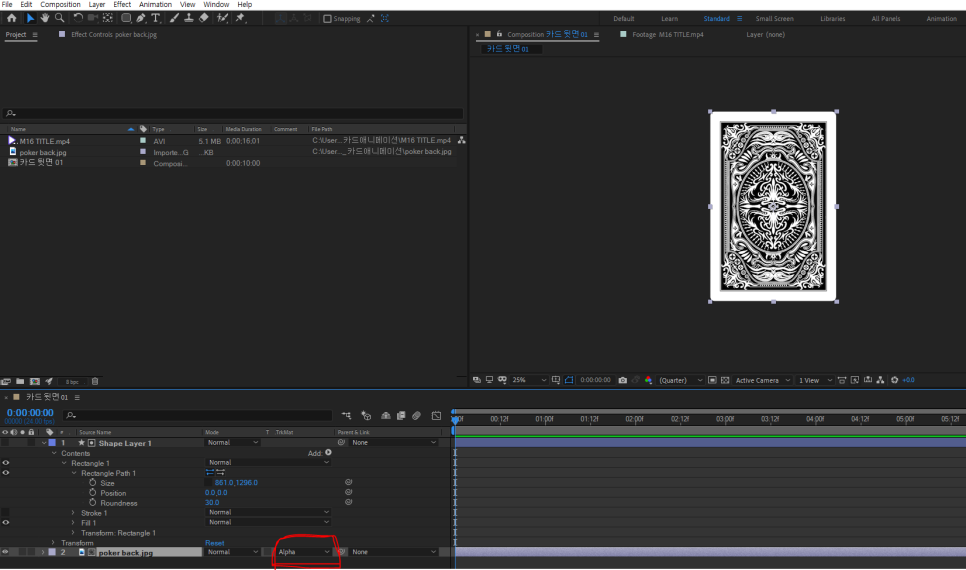This screenshot has width=966, height=570.
Task: Take a snapshot with camera icon
Action: [x=623, y=380]
